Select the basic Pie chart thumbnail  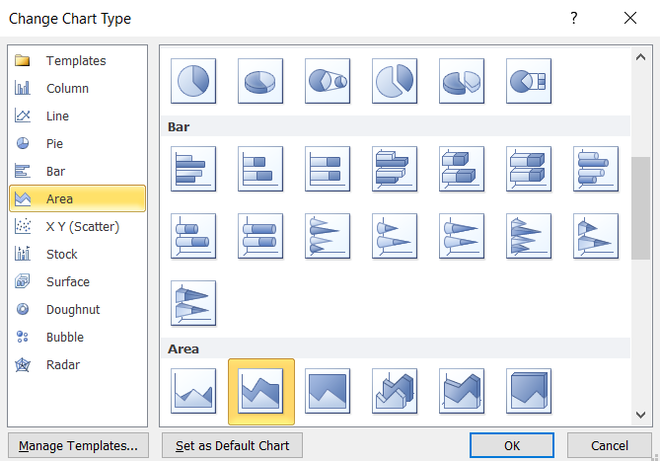point(193,81)
